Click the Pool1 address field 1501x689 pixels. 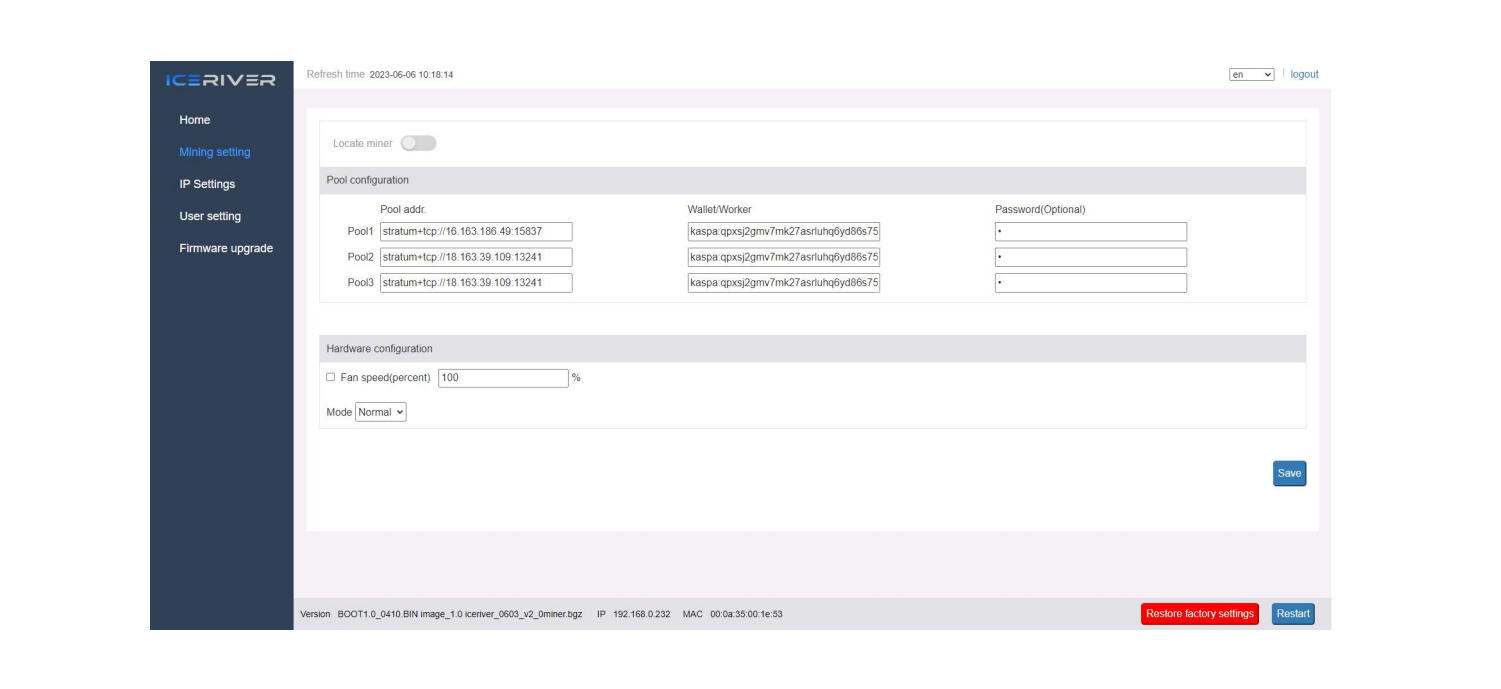(476, 232)
